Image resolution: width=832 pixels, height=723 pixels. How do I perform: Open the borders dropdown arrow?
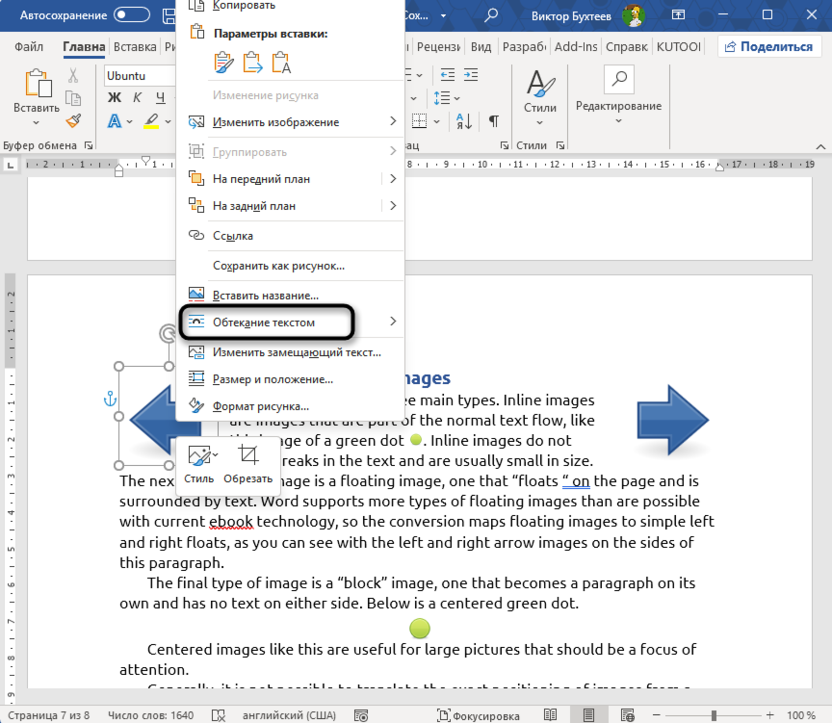pos(437,121)
